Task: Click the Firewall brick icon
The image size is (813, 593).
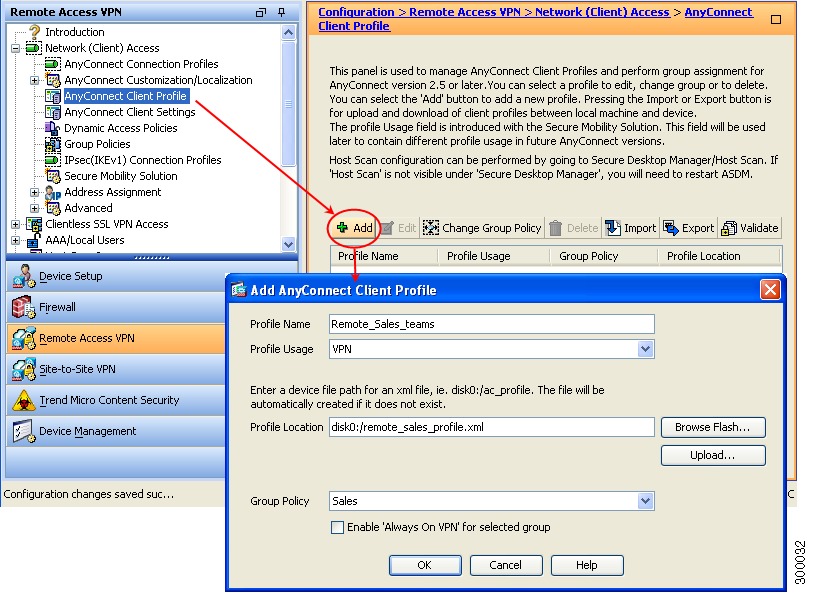Action: [24, 307]
